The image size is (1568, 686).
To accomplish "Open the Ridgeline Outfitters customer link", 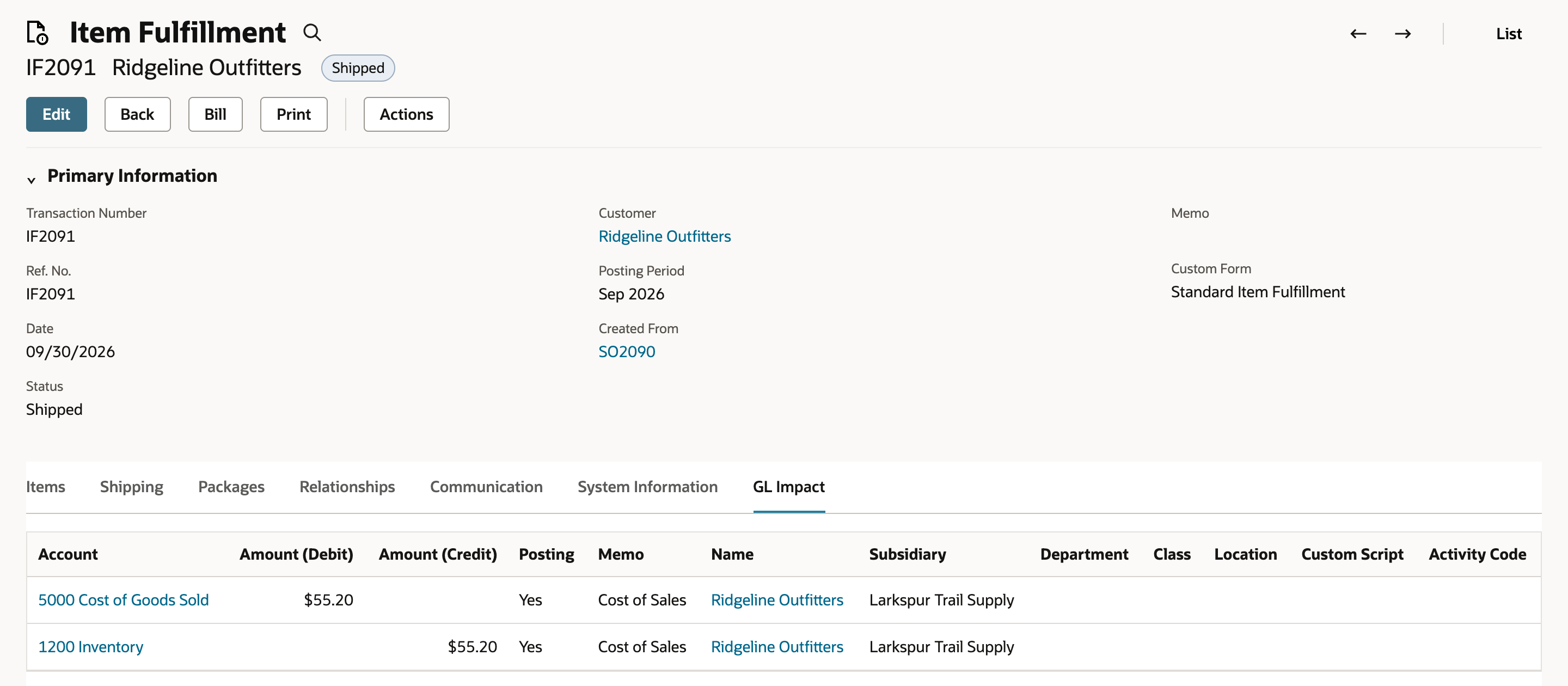I will [665, 236].
